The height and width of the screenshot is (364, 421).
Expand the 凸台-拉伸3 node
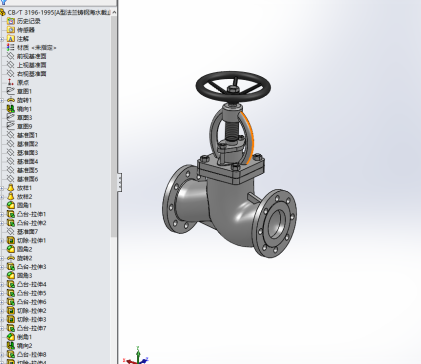(2, 267)
